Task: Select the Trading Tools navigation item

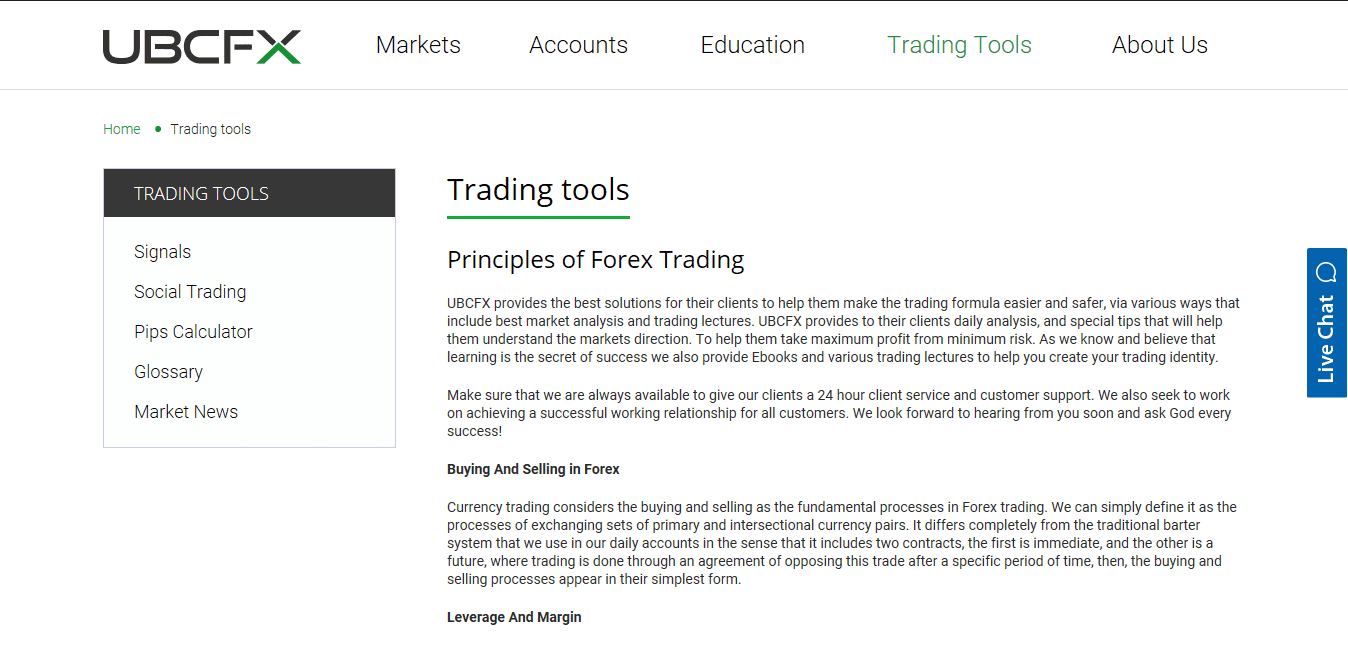Action: coord(959,45)
